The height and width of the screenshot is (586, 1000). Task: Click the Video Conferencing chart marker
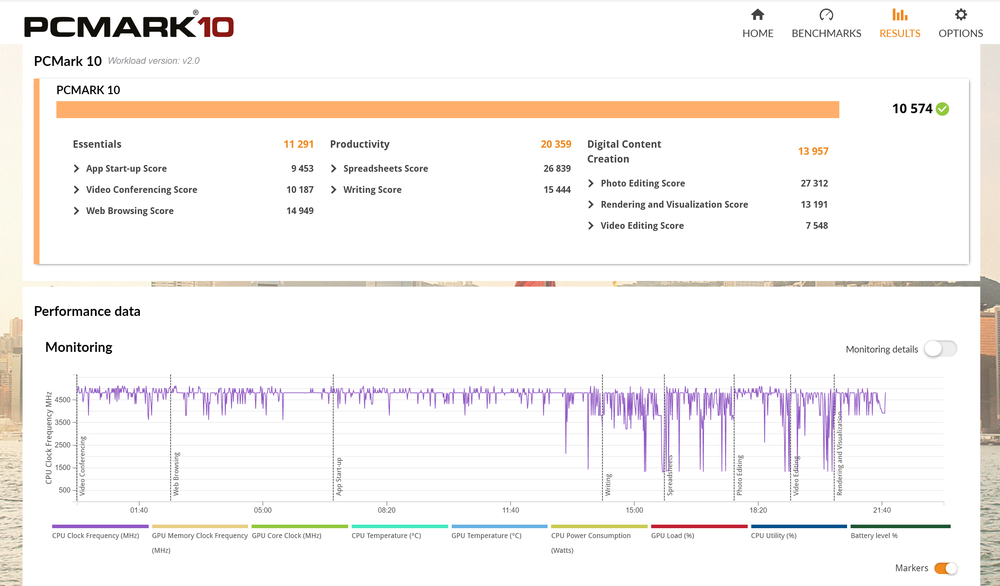click(82, 466)
